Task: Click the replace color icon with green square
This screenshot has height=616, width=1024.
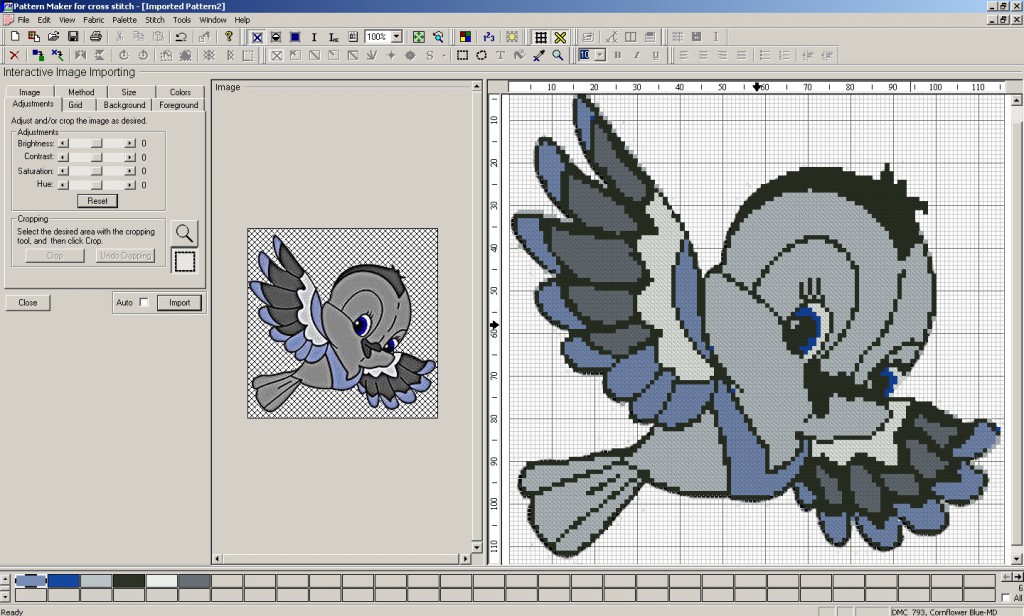Action: (x=38, y=56)
